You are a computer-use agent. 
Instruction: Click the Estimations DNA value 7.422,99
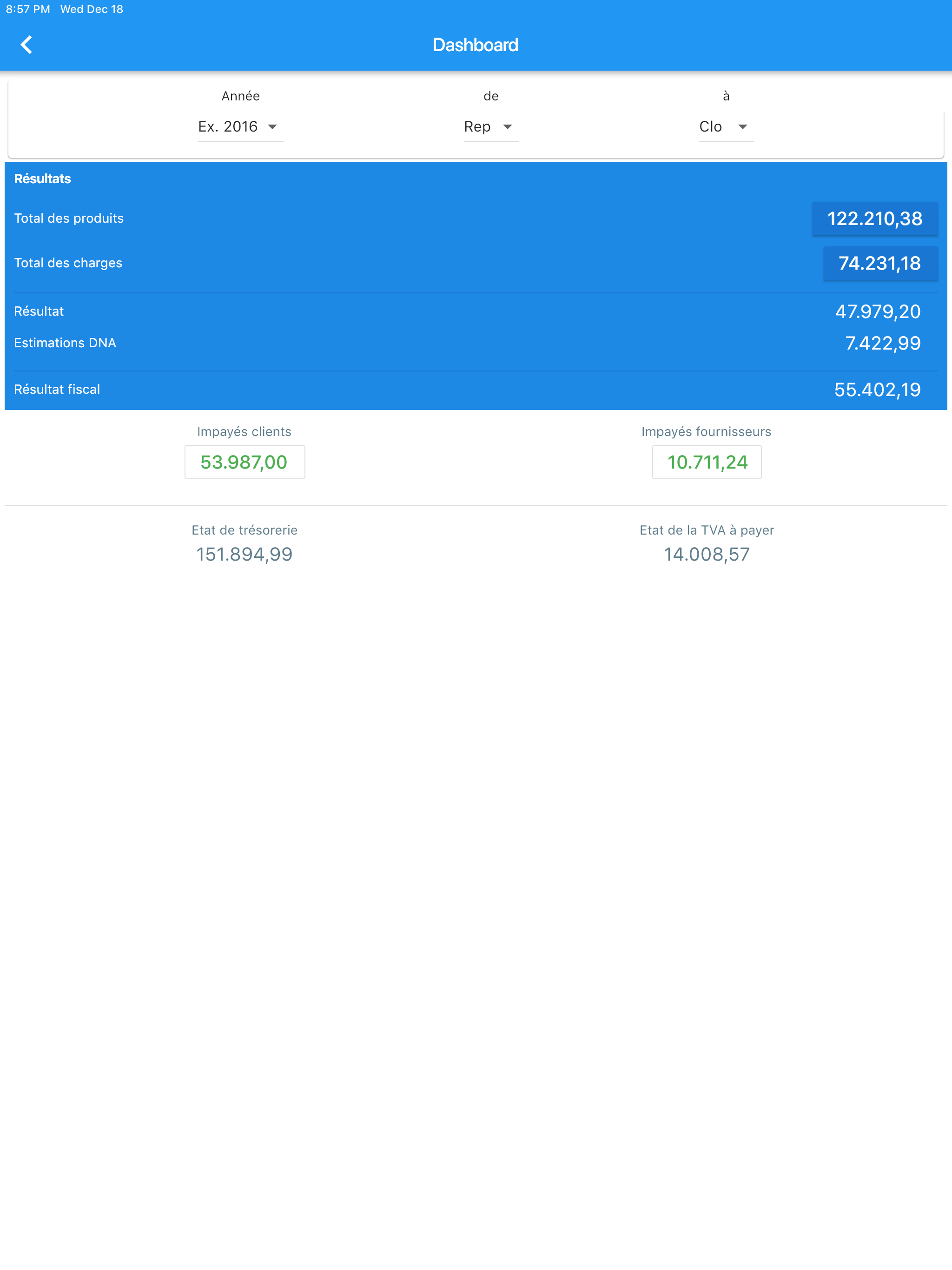click(883, 344)
